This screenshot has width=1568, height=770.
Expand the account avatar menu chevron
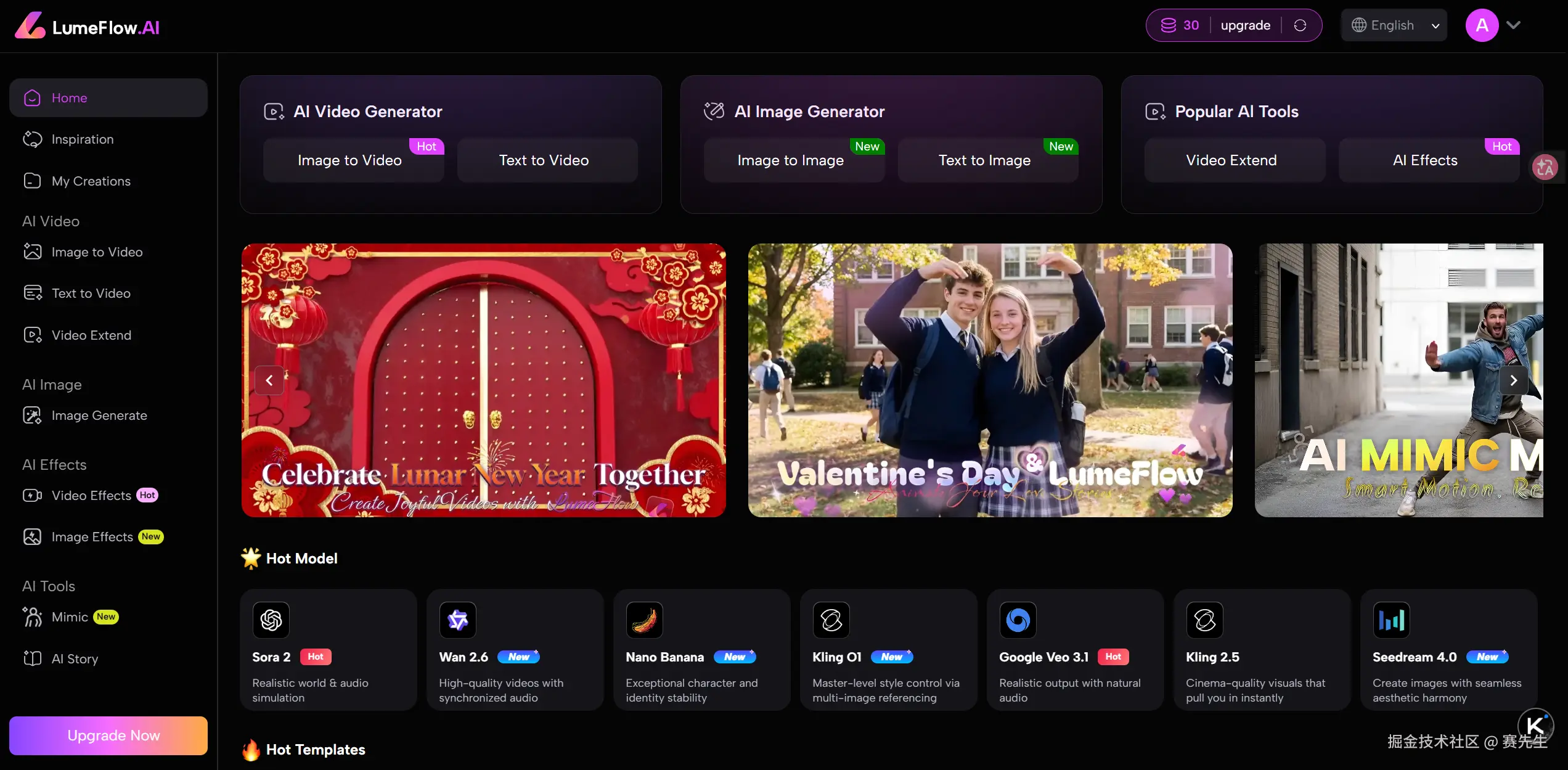click(1514, 25)
